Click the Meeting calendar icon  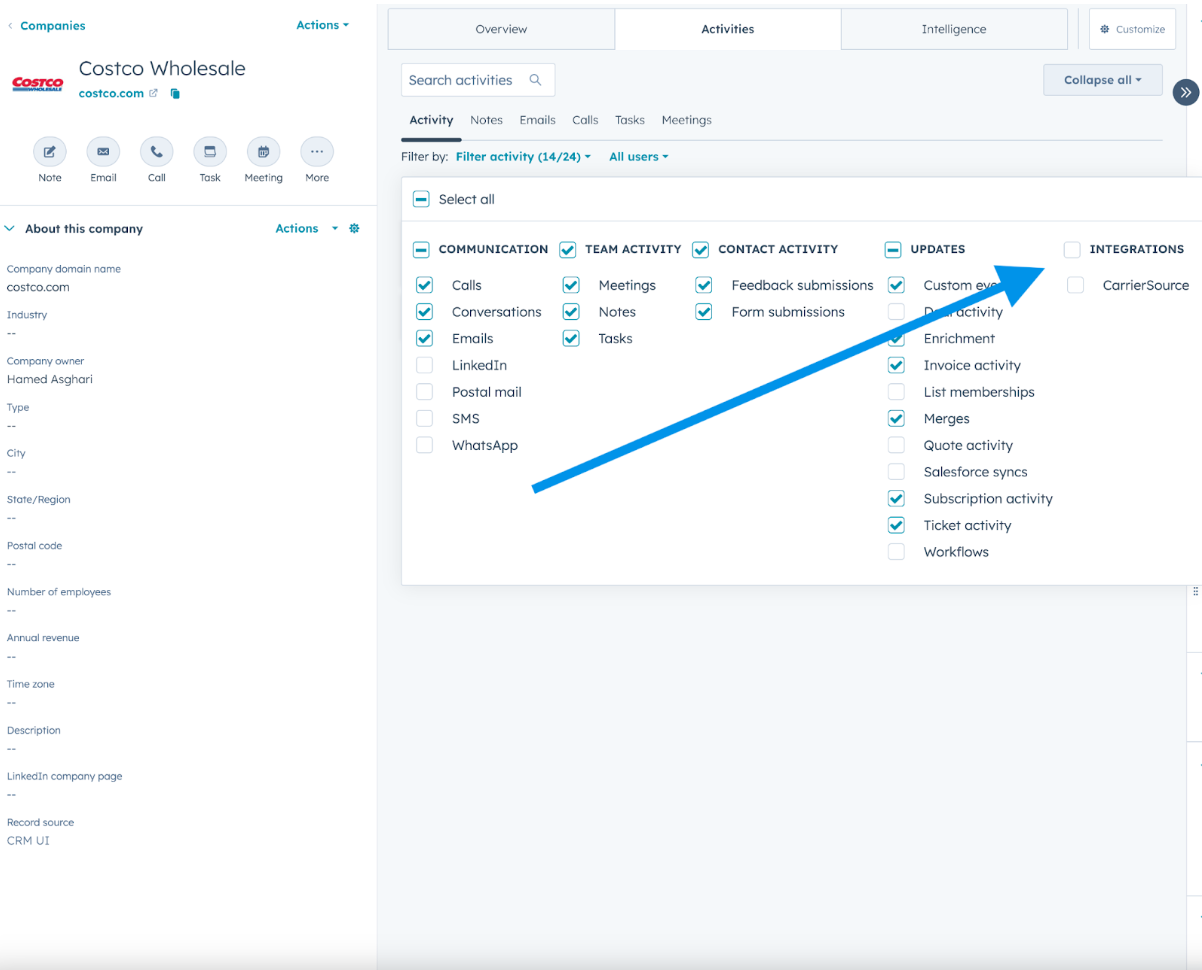pyautogui.click(x=263, y=152)
